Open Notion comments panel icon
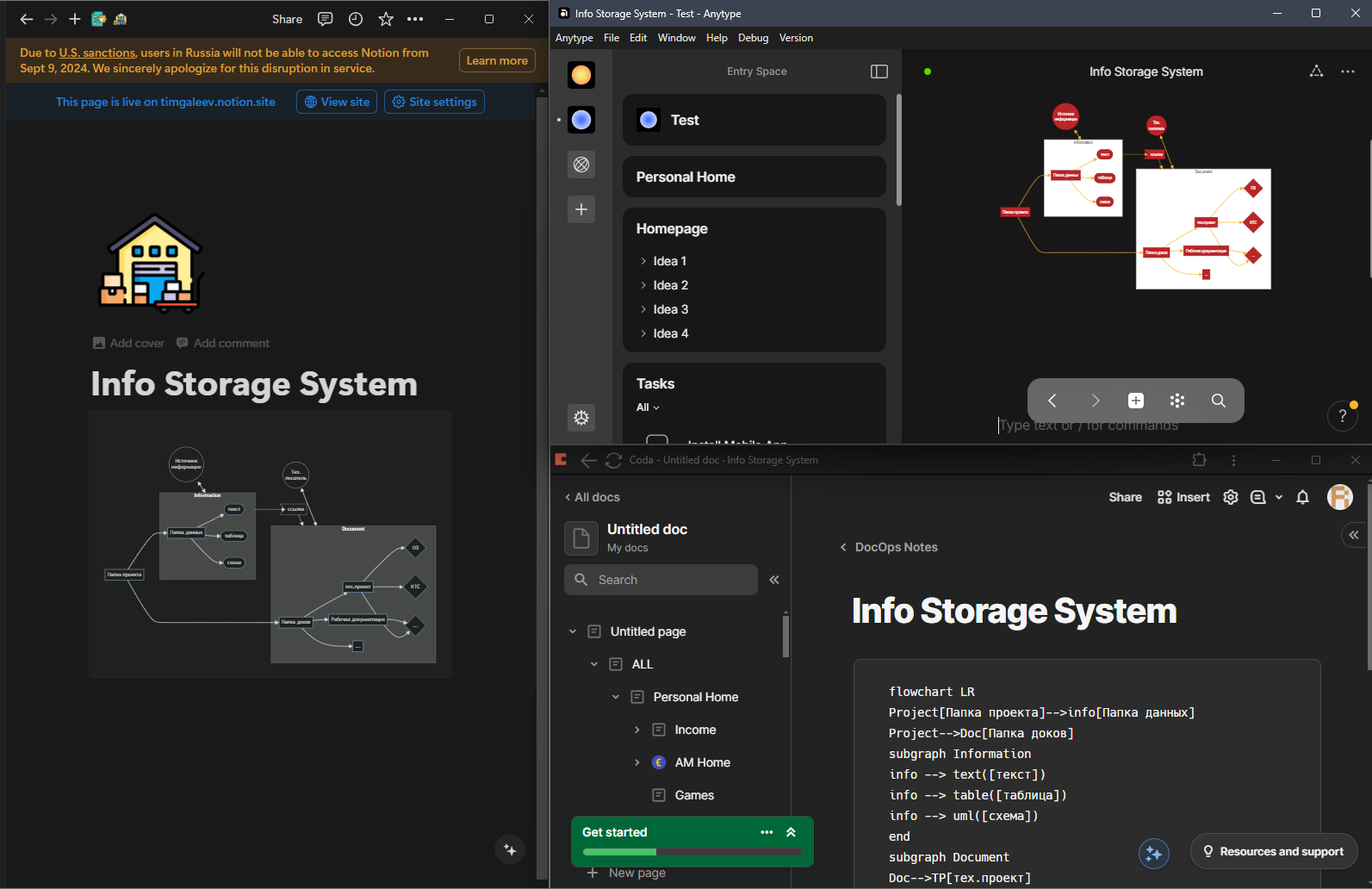Image resolution: width=1372 pixels, height=889 pixels. pyautogui.click(x=326, y=19)
